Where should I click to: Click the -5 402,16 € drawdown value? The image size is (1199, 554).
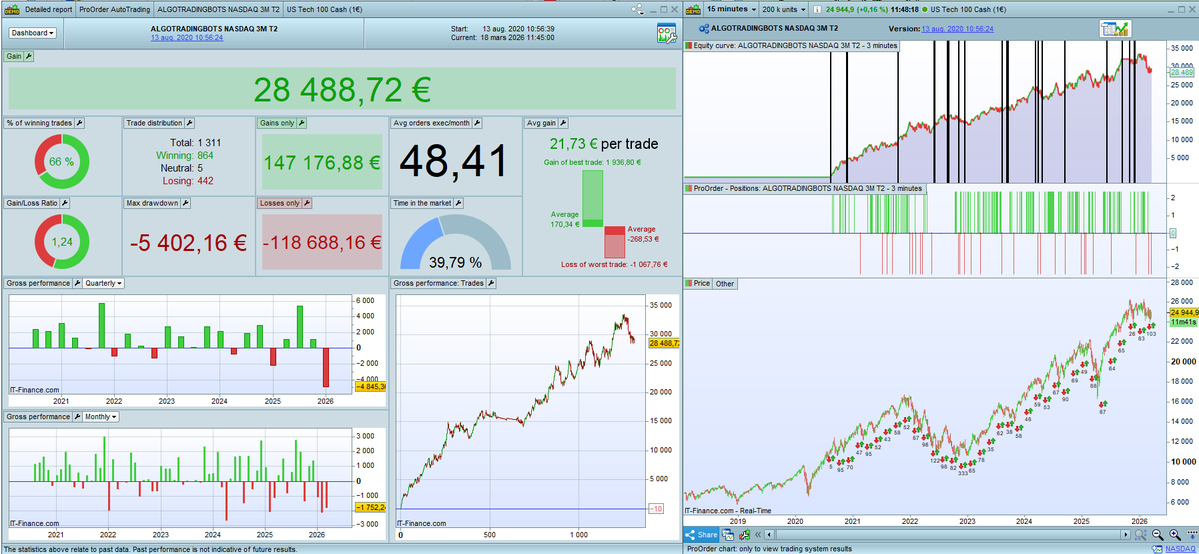click(x=188, y=243)
